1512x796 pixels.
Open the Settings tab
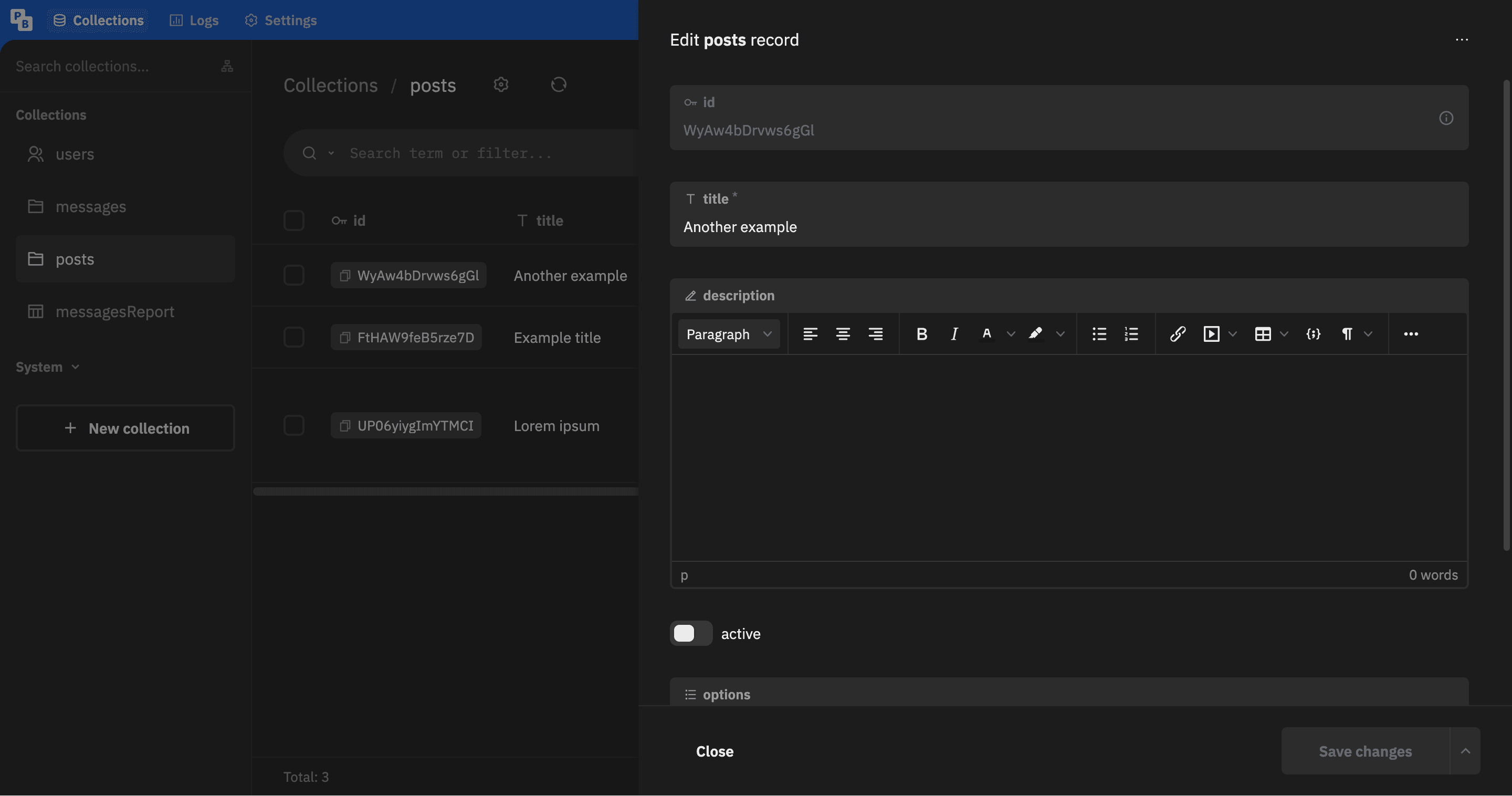click(280, 20)
